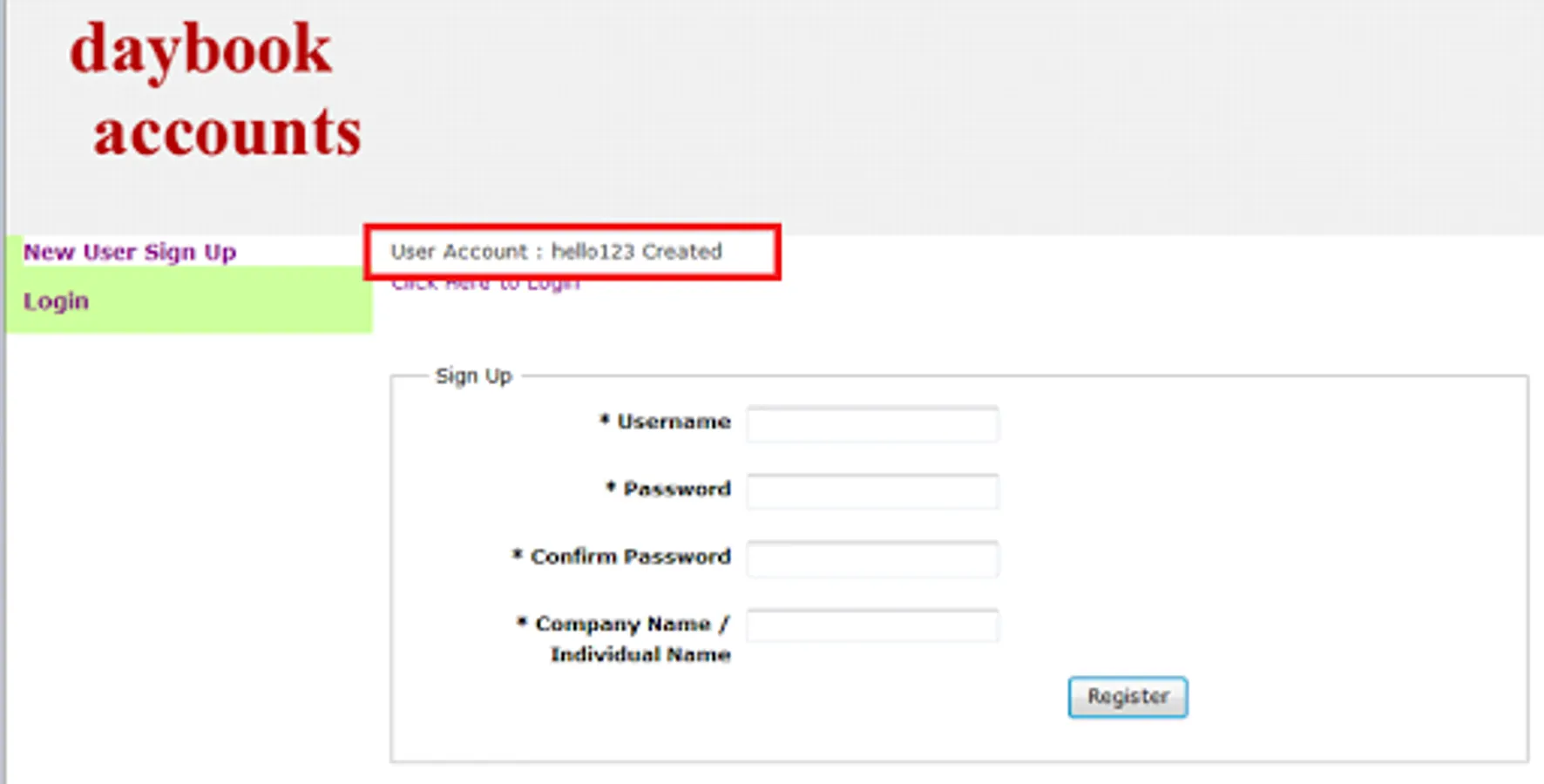1544x784 pixels.
Task: Click into the Password text box
Action: [x=872, y=491]
